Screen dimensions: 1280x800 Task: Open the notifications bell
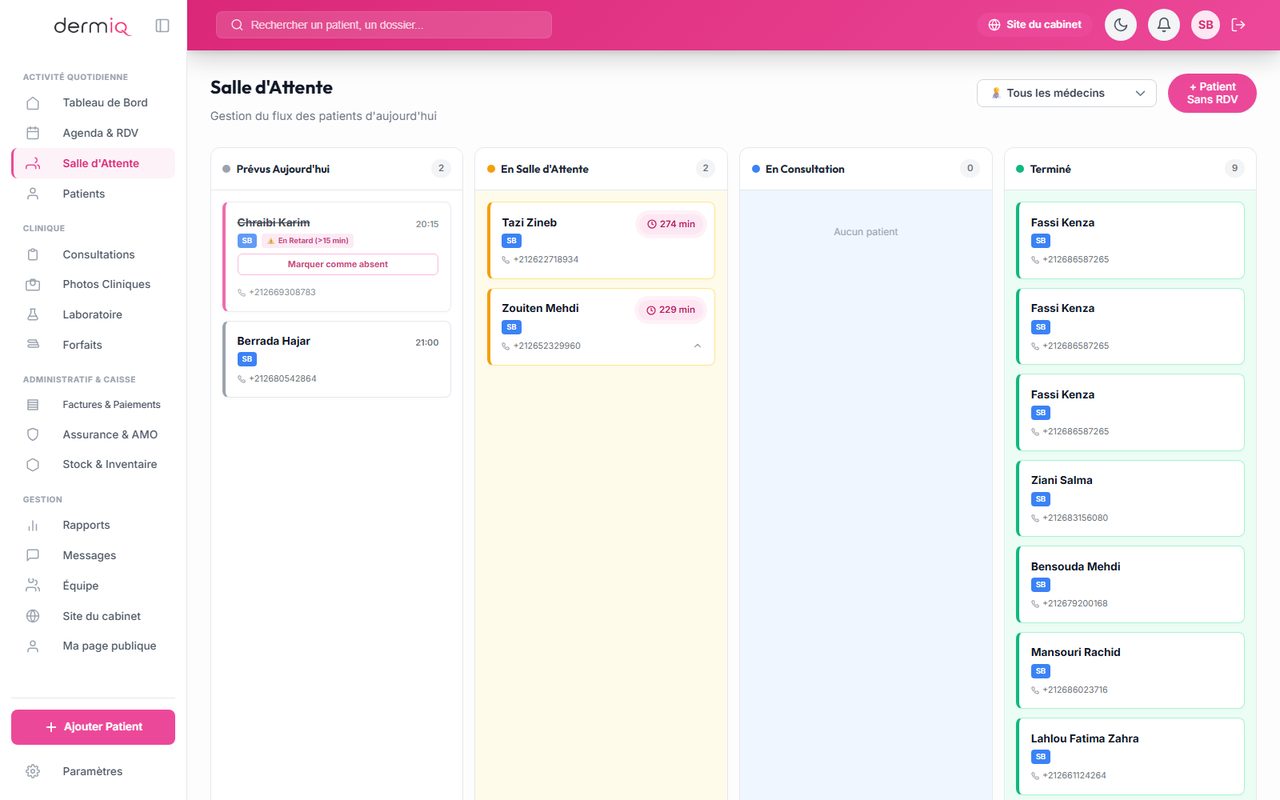click(1164, 25)
